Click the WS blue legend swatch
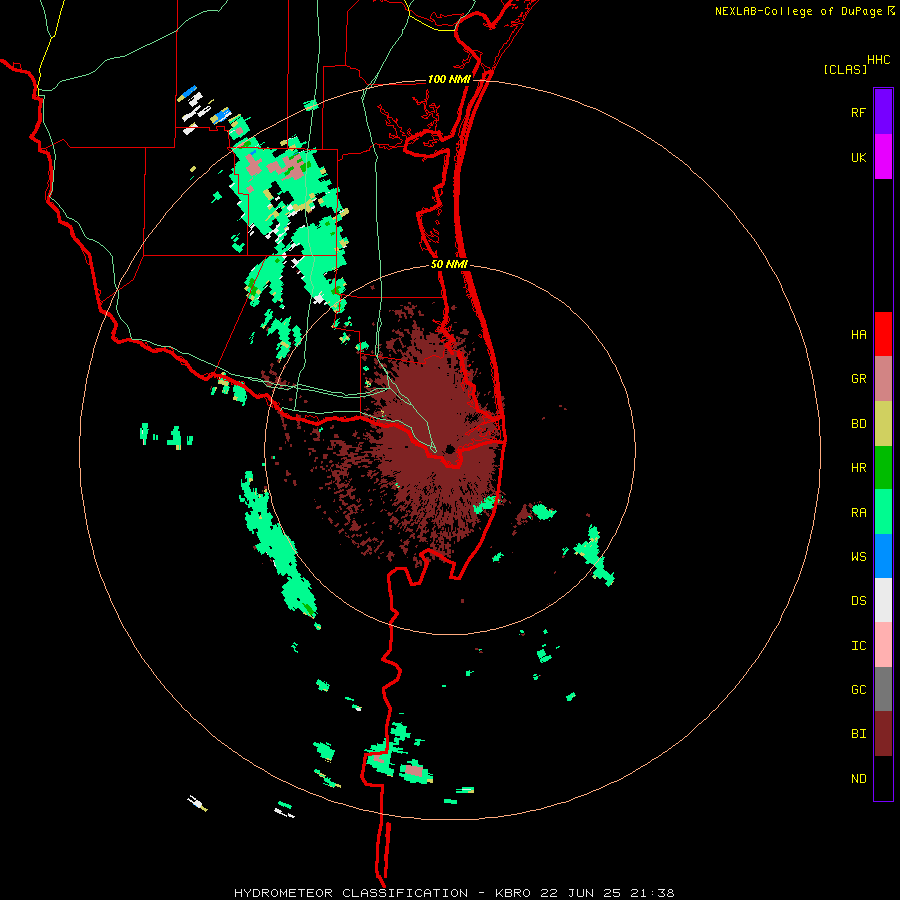 [x=883, y=556]
